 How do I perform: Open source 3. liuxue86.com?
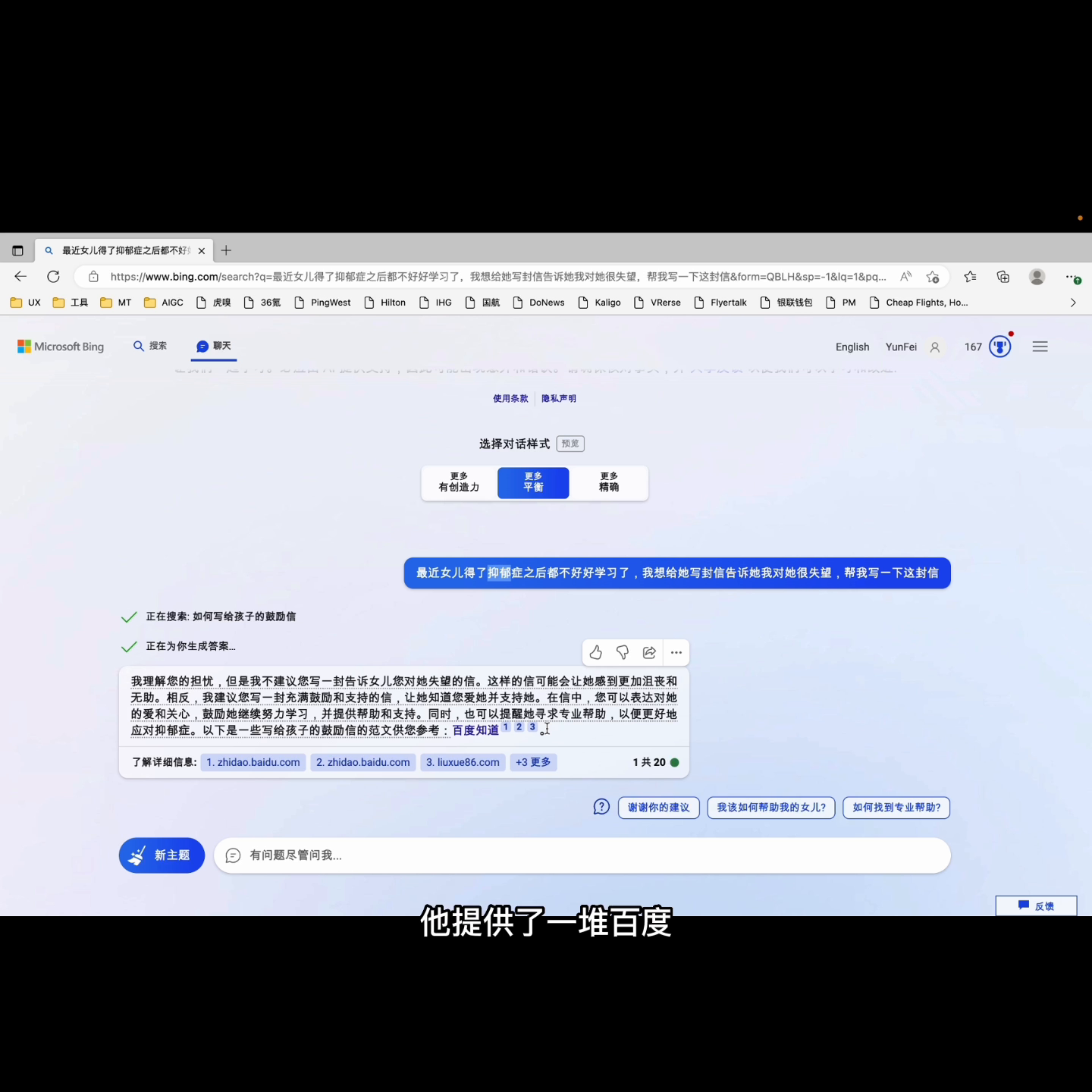tap(463, 762)
